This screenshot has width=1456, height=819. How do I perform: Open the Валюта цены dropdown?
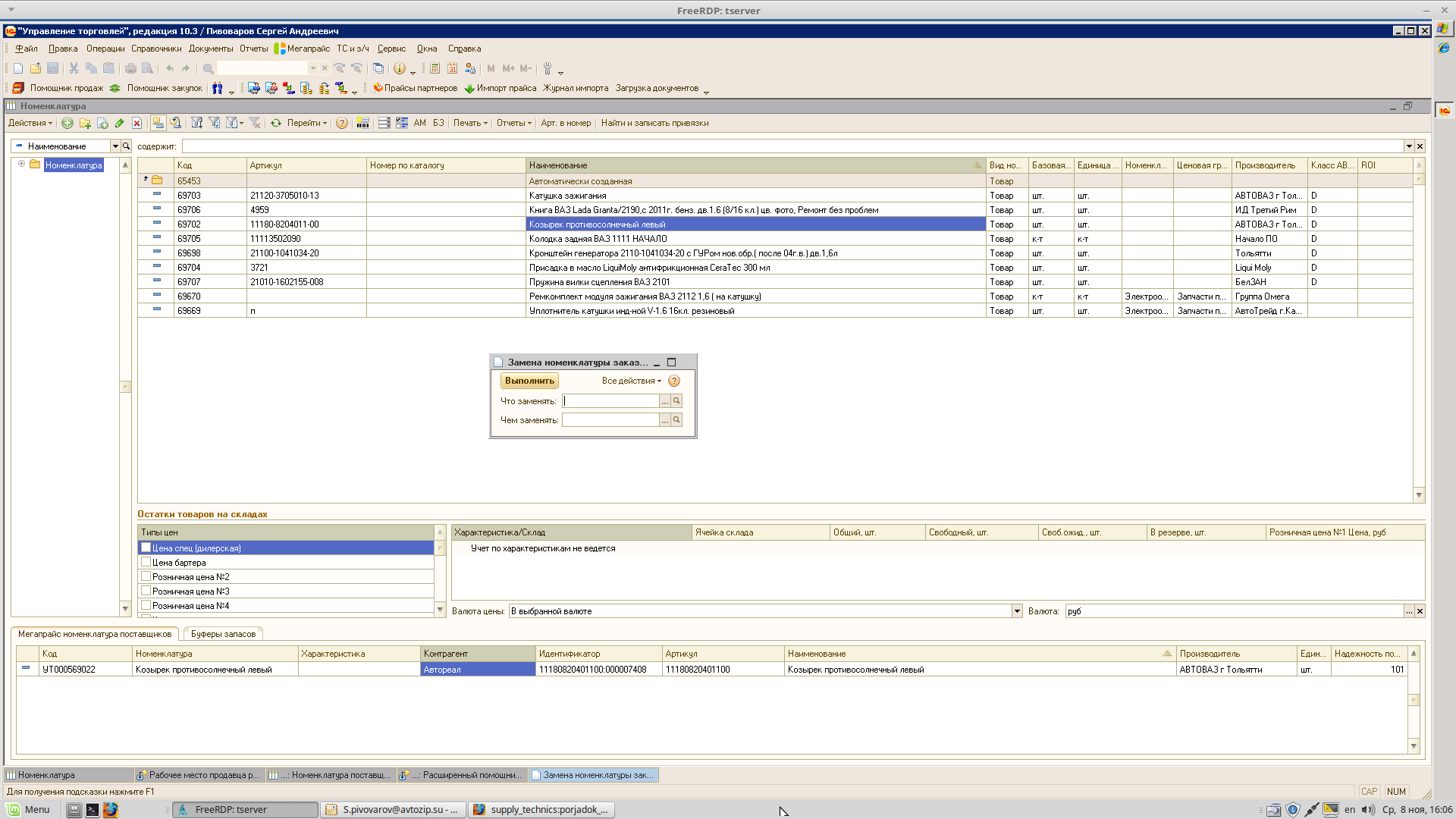(x=1017, y=611)
